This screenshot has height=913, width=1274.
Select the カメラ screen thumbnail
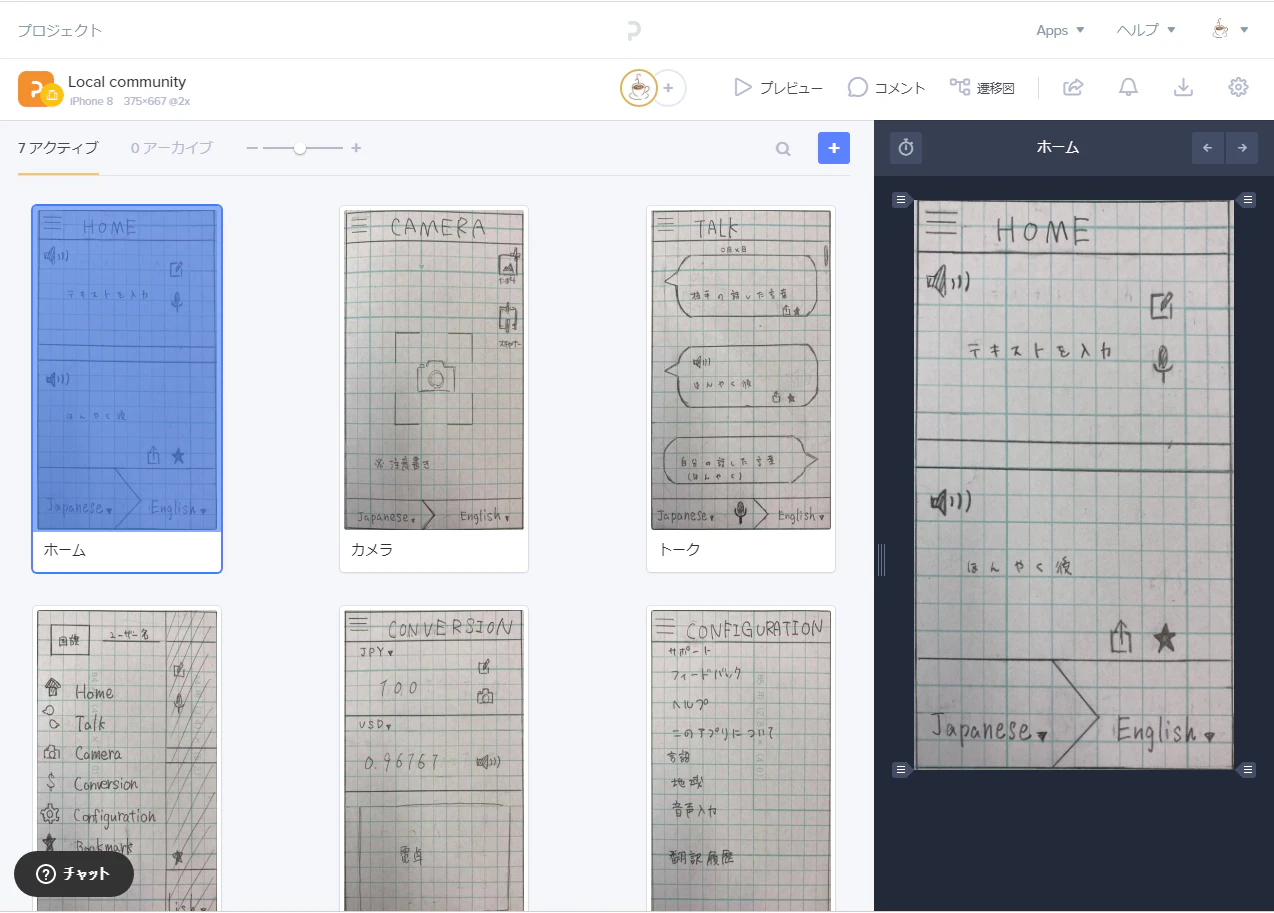434,369
